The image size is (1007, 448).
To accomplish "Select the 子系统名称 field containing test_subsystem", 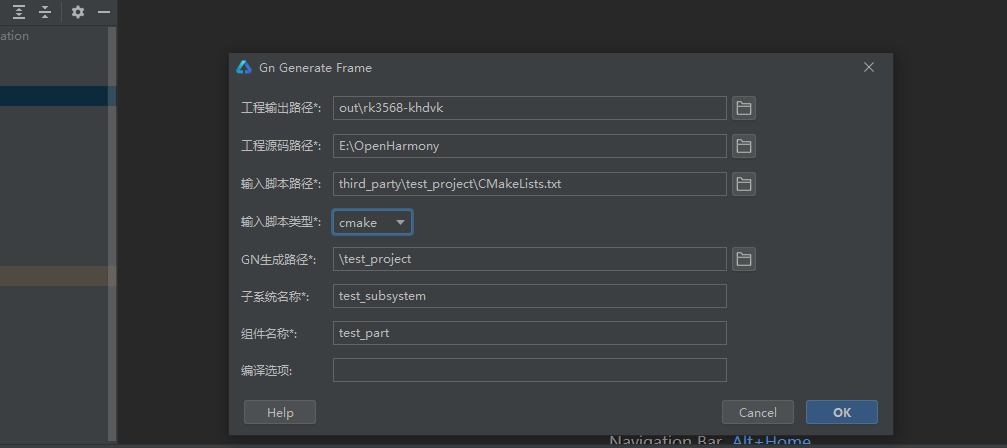I will coord(529,296).
